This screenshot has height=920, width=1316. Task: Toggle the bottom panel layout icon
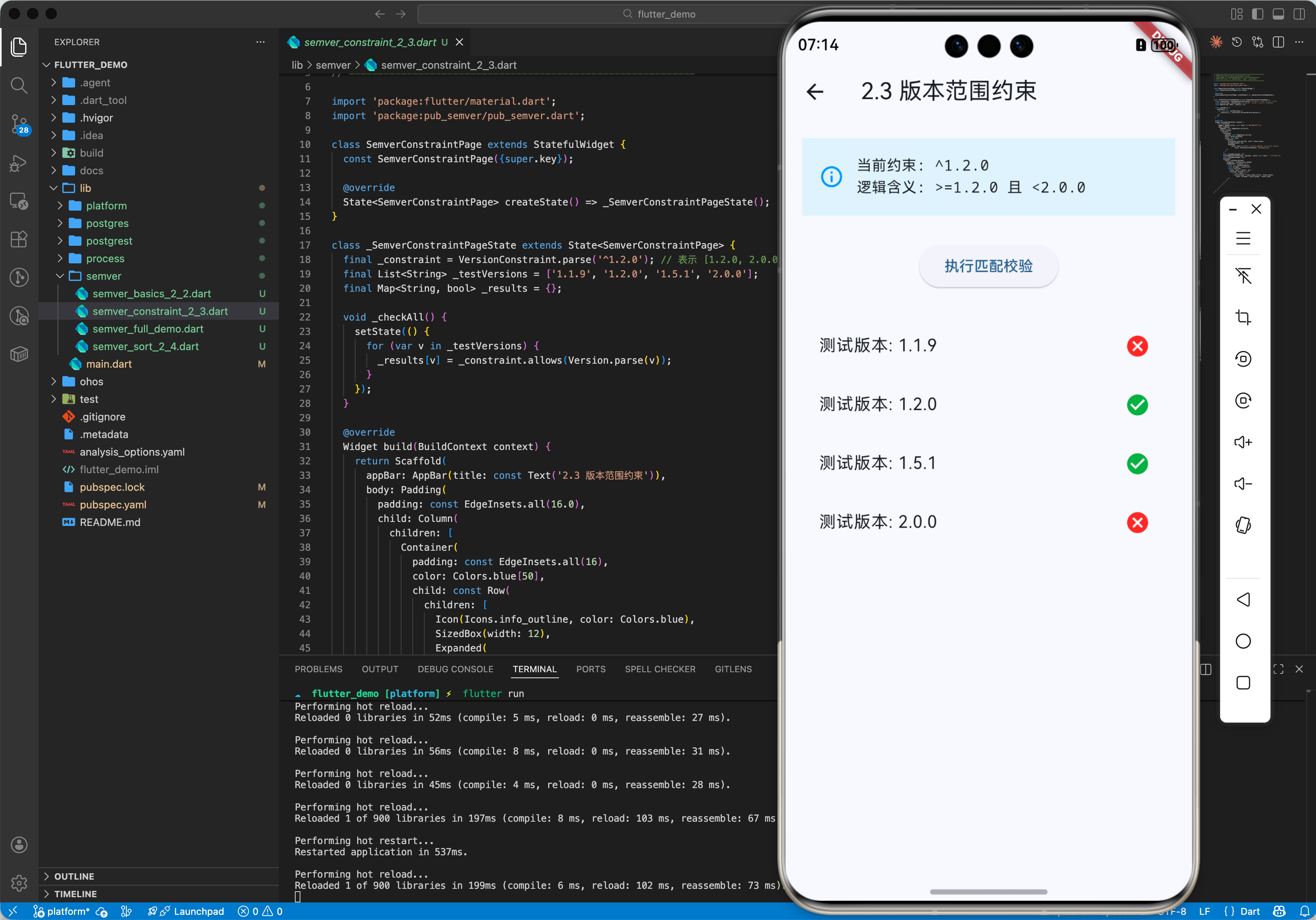click(1278, 14)
